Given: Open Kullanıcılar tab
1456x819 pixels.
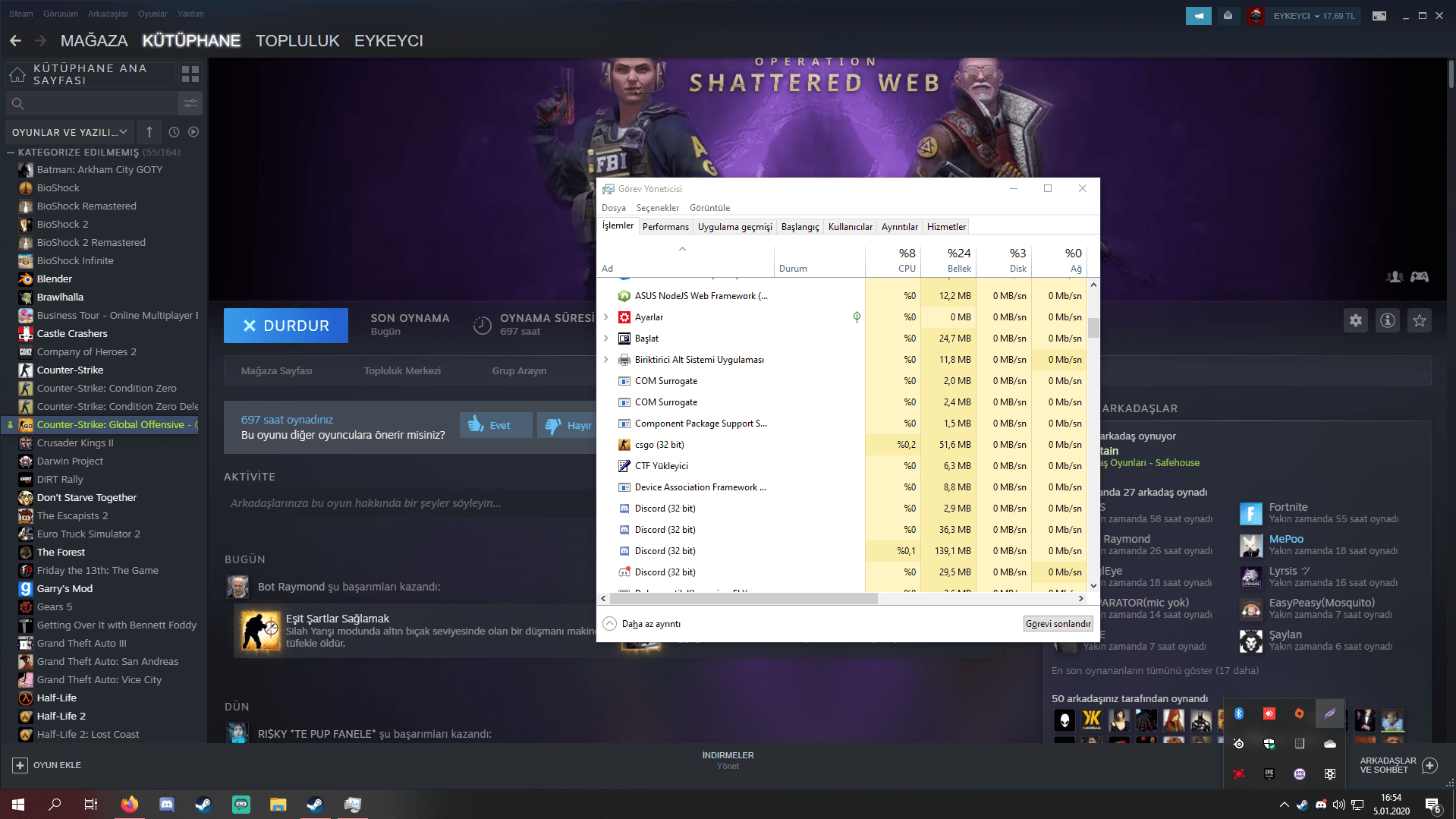Looking at the screenshot, I should [850, 227].
